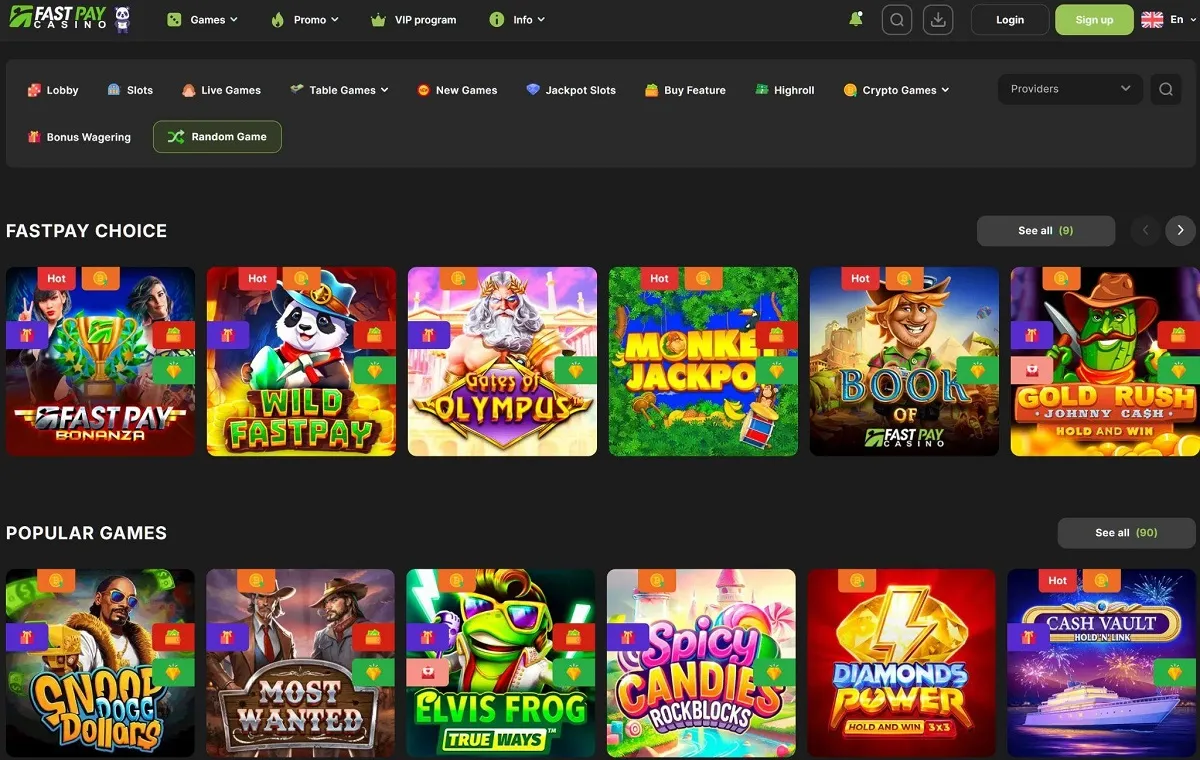1200x760 pixels.
Task: Open the Buy Feature category
Action: point(685,90)
